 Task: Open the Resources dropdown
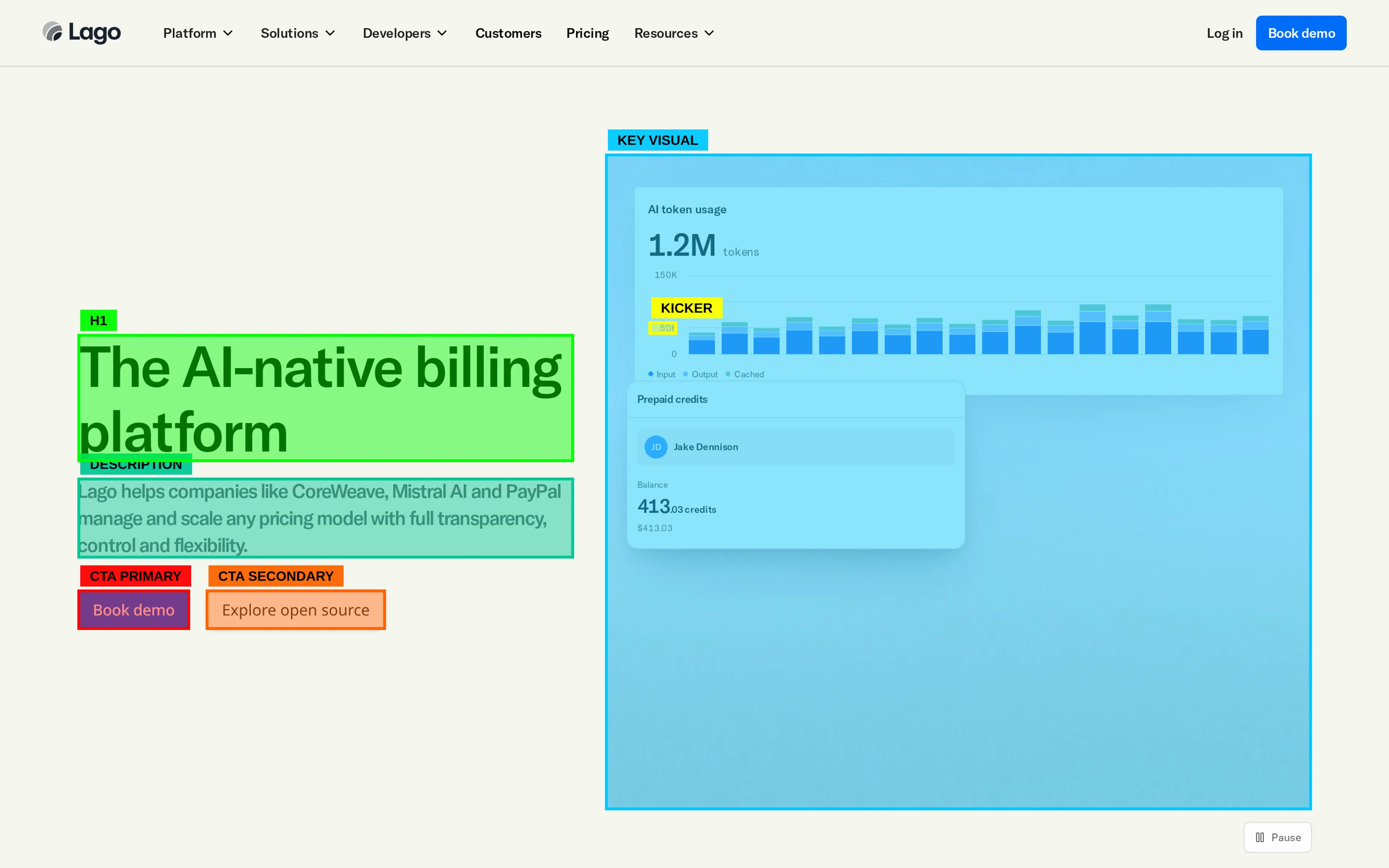pyautogui.click(x=674, y=33)
